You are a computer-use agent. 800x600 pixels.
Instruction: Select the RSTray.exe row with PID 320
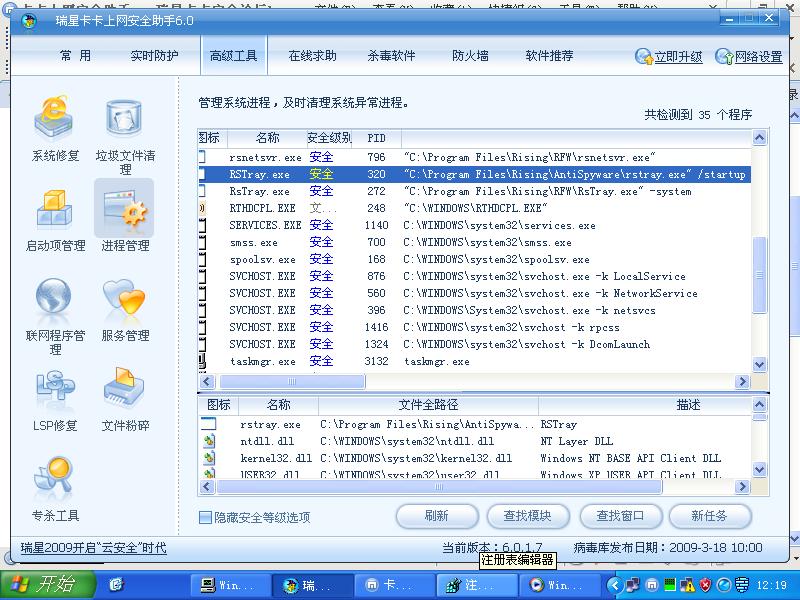tap(474, 174)
